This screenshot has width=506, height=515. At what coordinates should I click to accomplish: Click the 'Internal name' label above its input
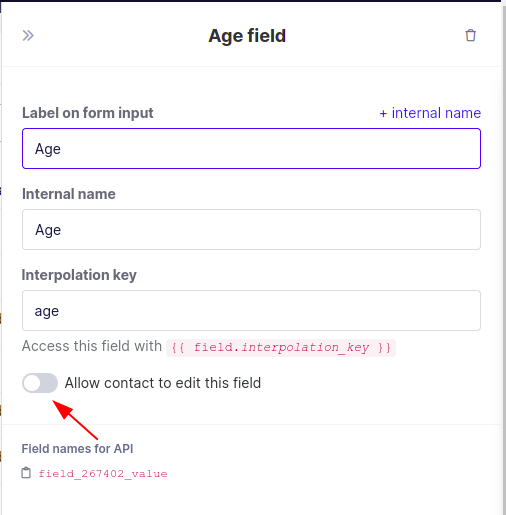pos(69,194)
